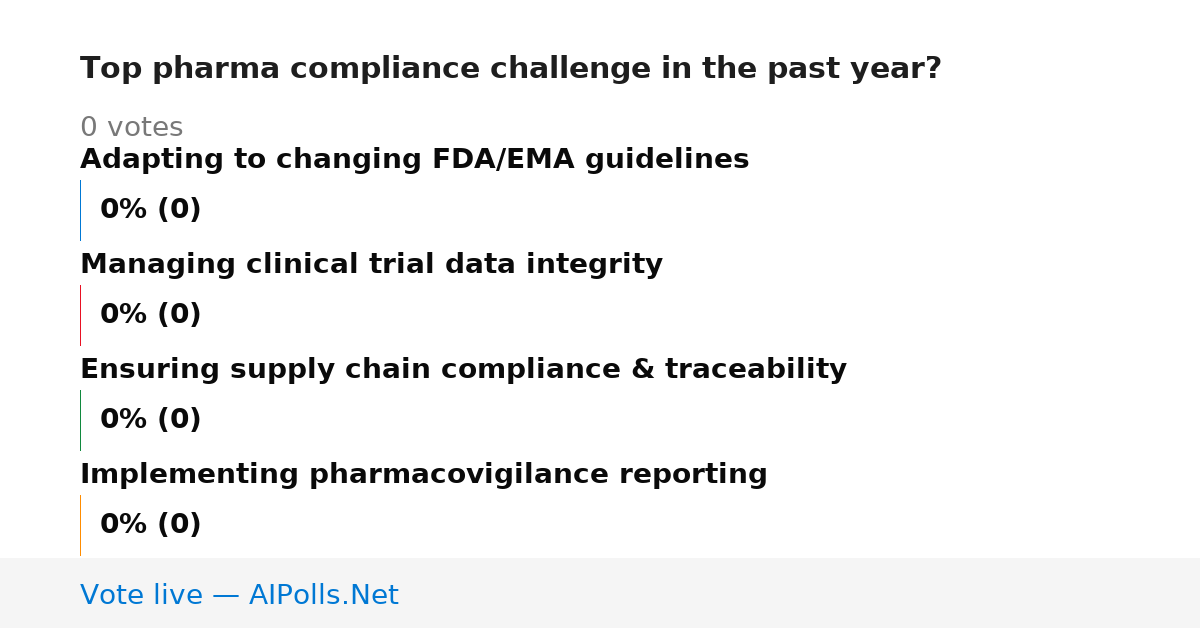Click the poll title about pharma compliance challenge
Viewport: 1200px width, 628px height.
pyautogui.click(x=511, y=69)
